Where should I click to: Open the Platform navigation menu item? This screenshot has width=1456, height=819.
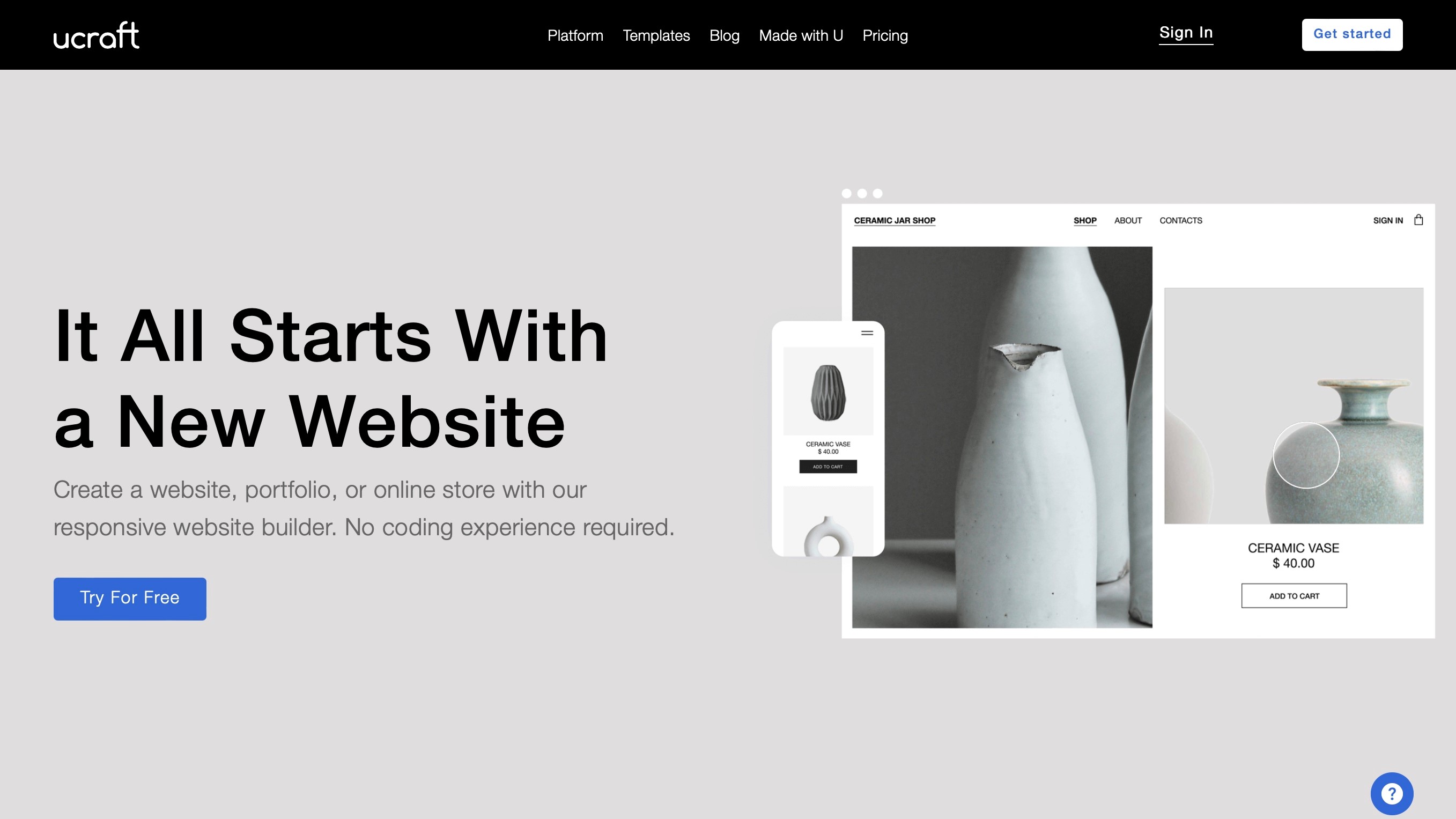(x=575, y=35)
